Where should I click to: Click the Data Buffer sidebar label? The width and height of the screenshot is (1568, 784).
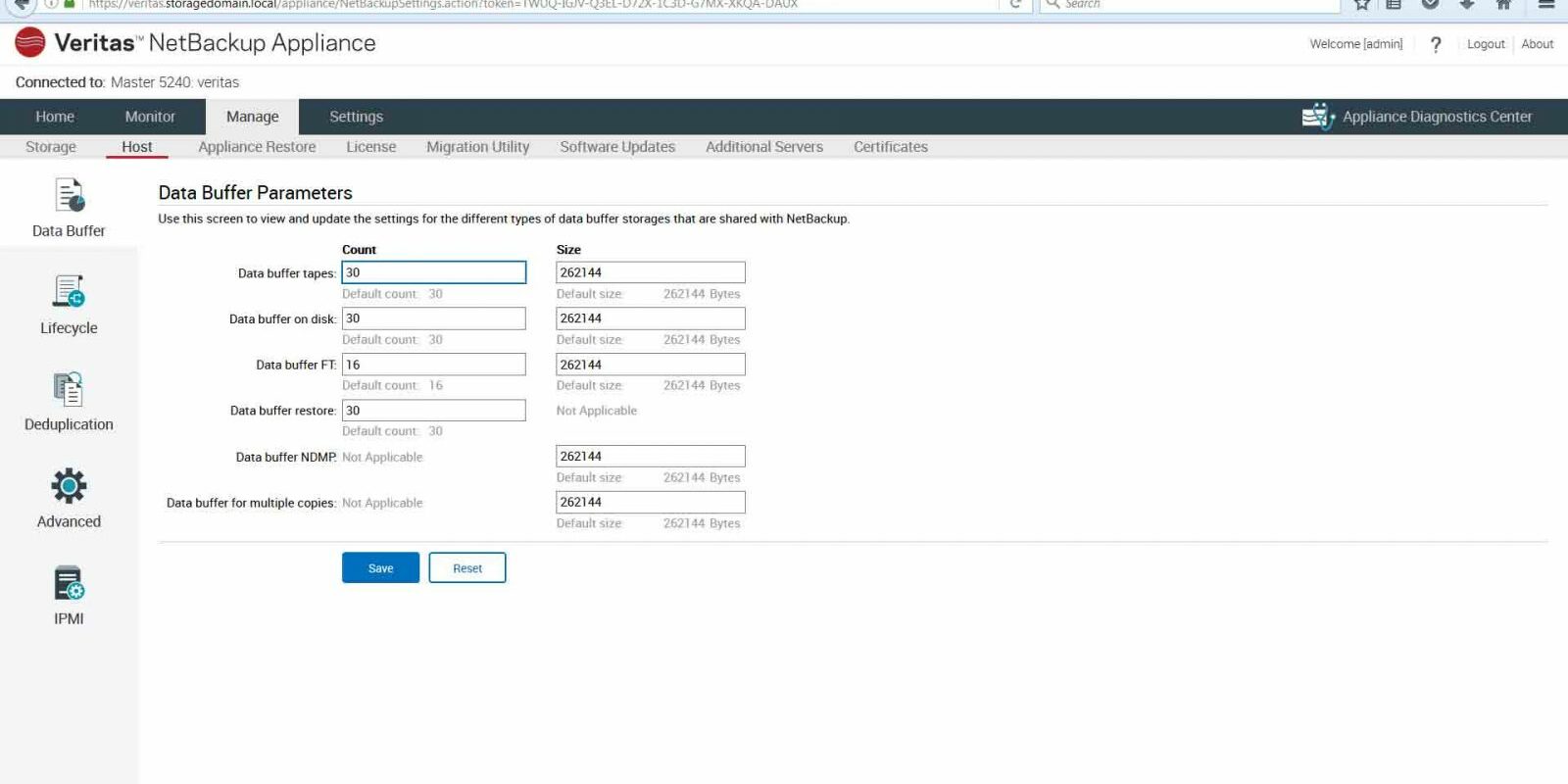coord(69,231)
